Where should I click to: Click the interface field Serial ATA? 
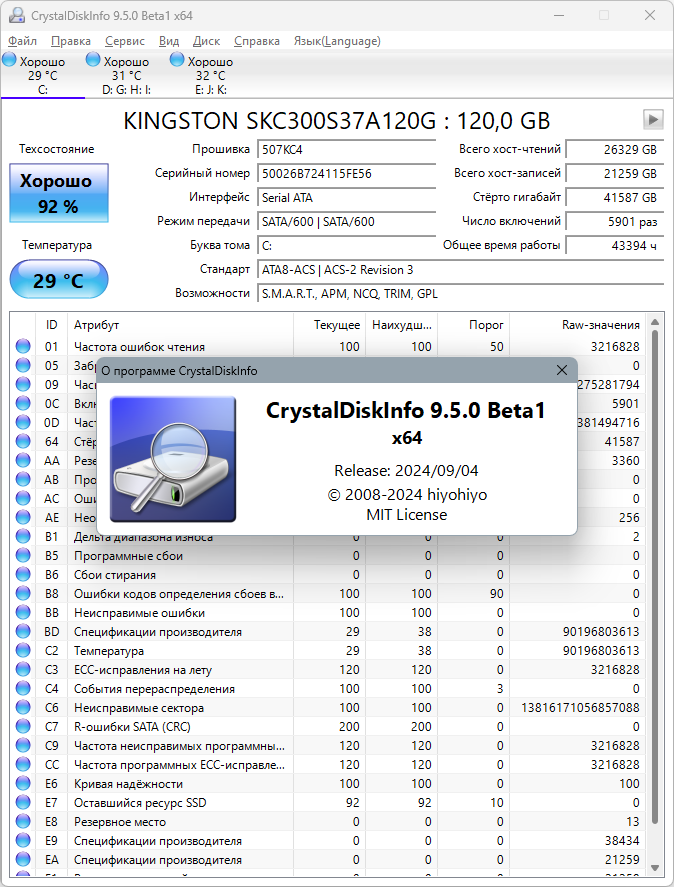pyautogui.click(x=346, y=198)
